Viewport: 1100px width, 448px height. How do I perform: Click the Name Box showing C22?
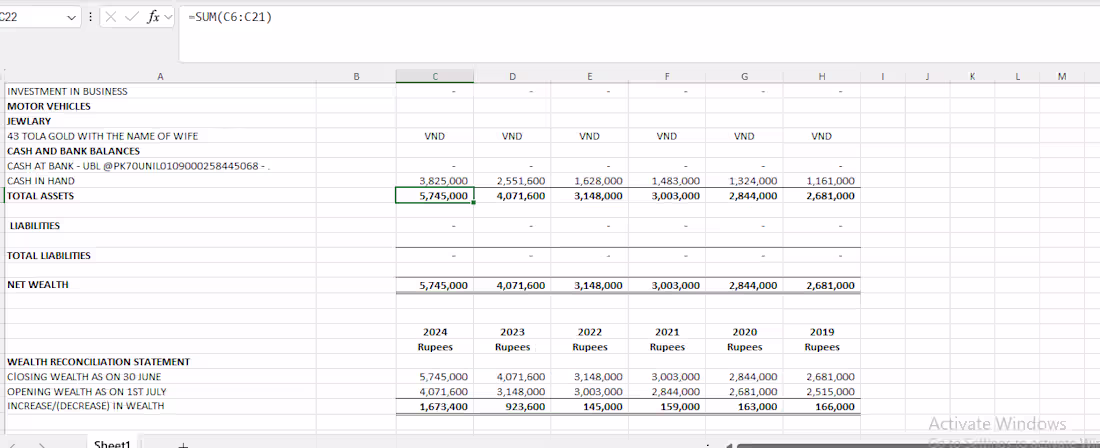coord(32,17)
